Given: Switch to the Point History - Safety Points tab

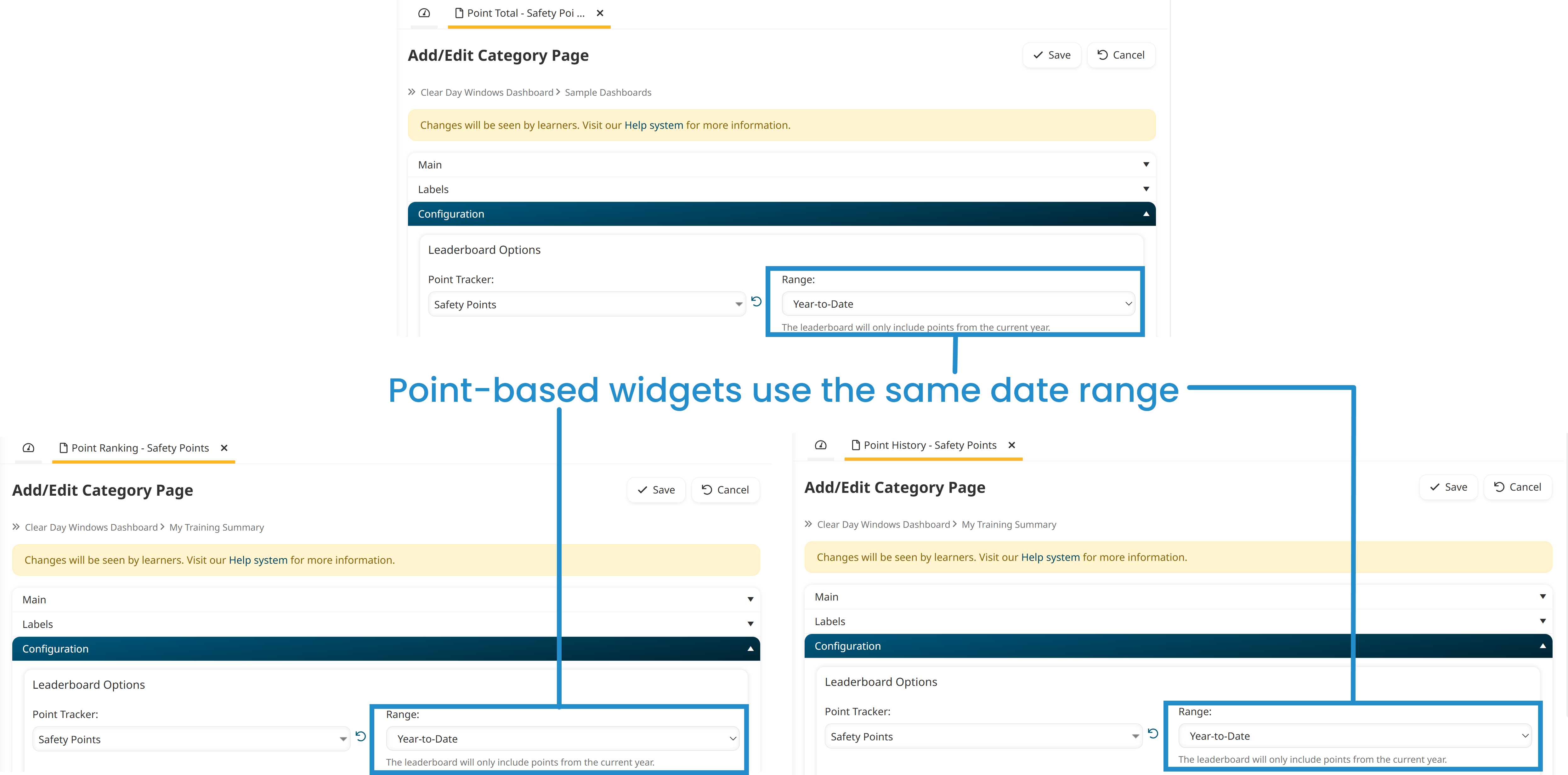Looking at the screenshot, I should pos(930,445).
